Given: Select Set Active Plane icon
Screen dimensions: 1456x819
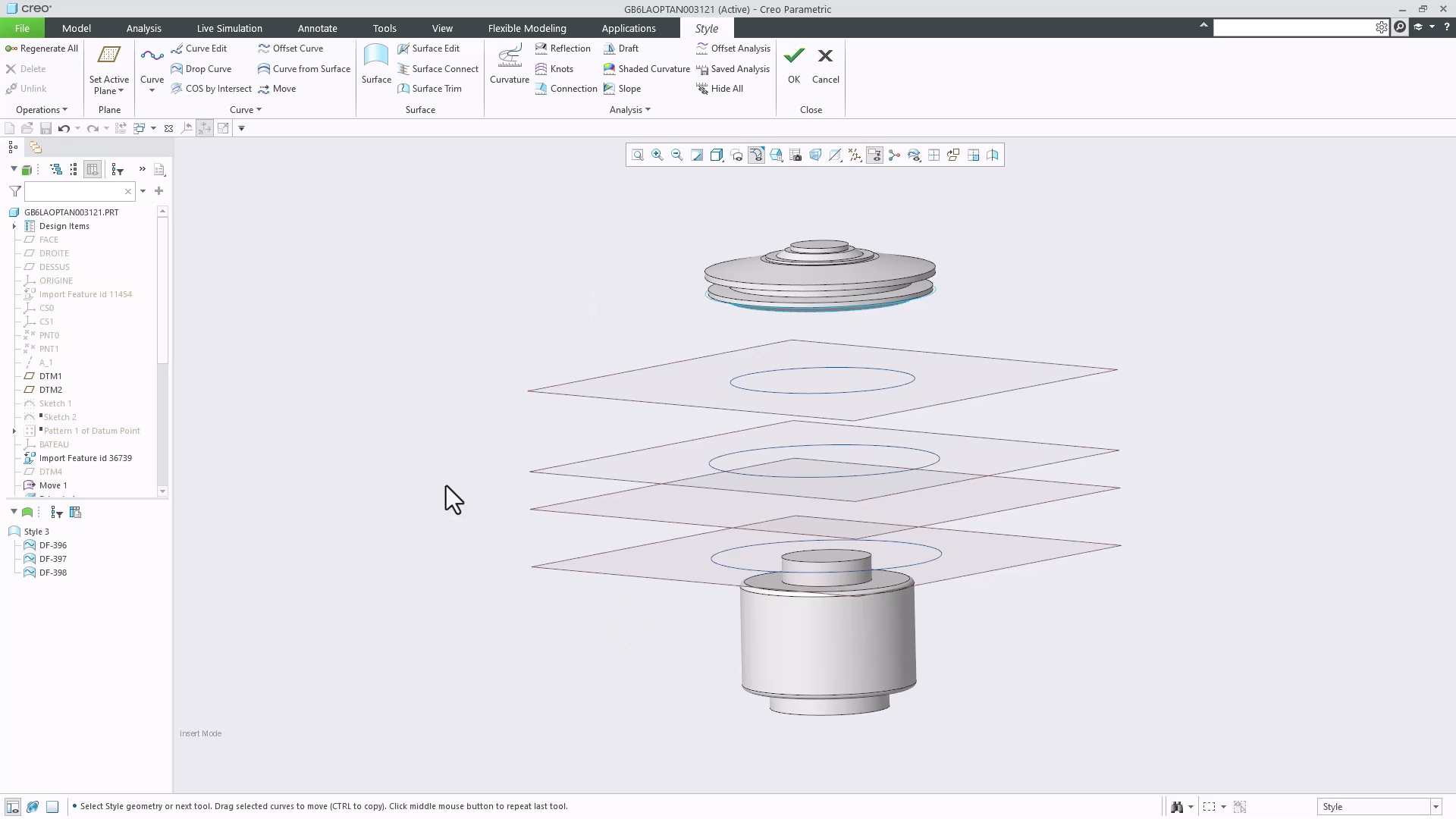Looking at the screenshot, I should click(109, 56).
